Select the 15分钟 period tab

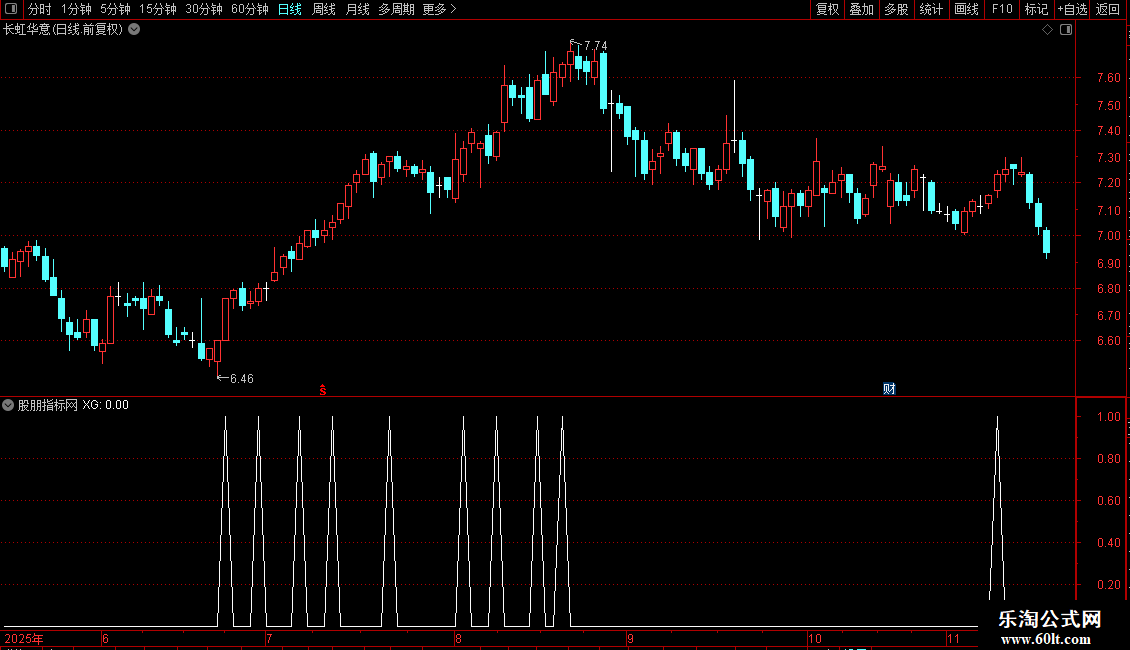(158, 9)
